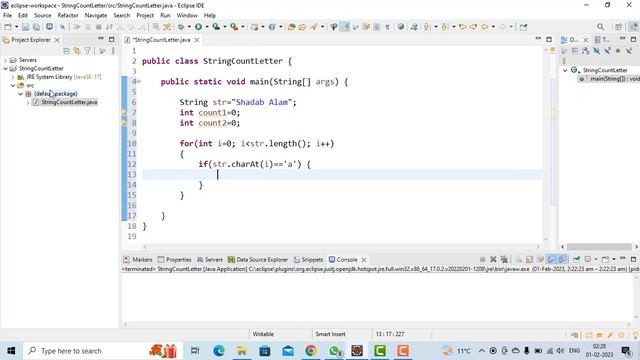This screenshot has height=360, width=640.
Task: Open the Window menu
Action: pos(187,16)
